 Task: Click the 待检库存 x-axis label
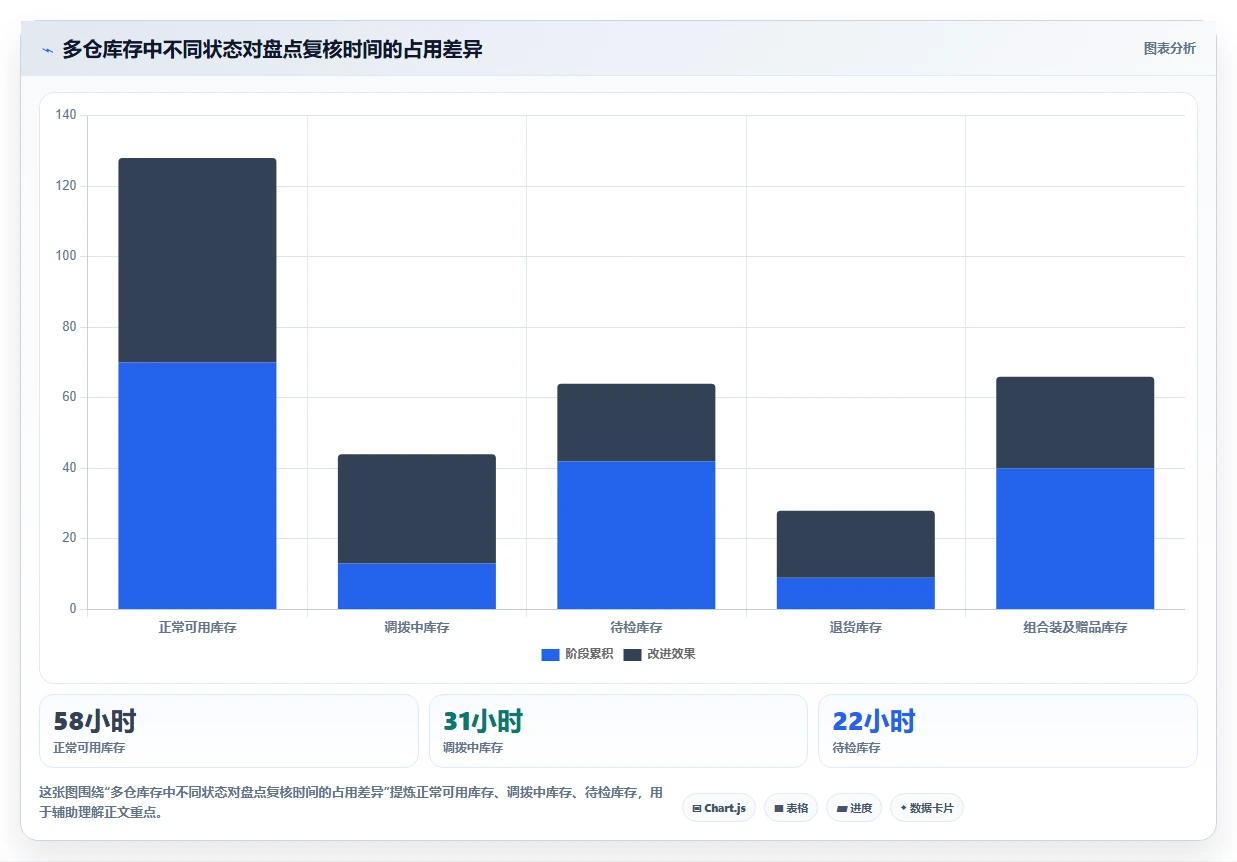point(636,628)
